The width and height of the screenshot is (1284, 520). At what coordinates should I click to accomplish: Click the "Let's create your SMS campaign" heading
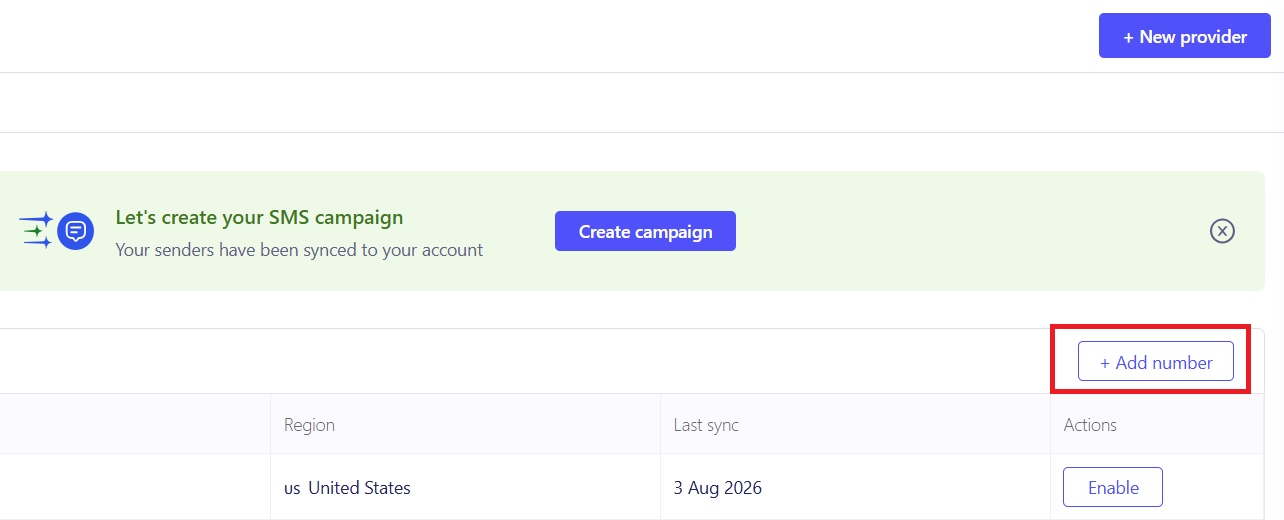coord(259,217)
